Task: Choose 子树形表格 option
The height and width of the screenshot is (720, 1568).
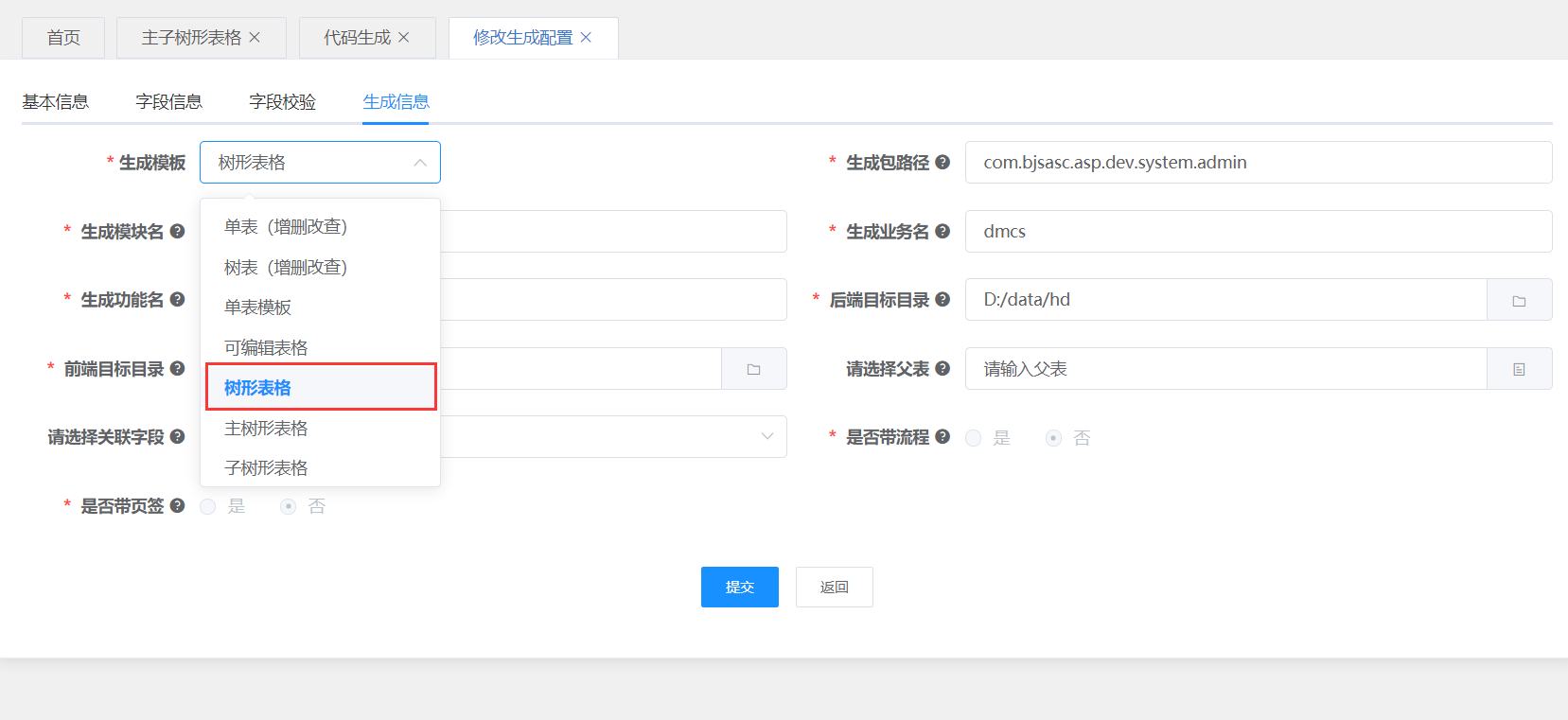Action: [321, 468]
